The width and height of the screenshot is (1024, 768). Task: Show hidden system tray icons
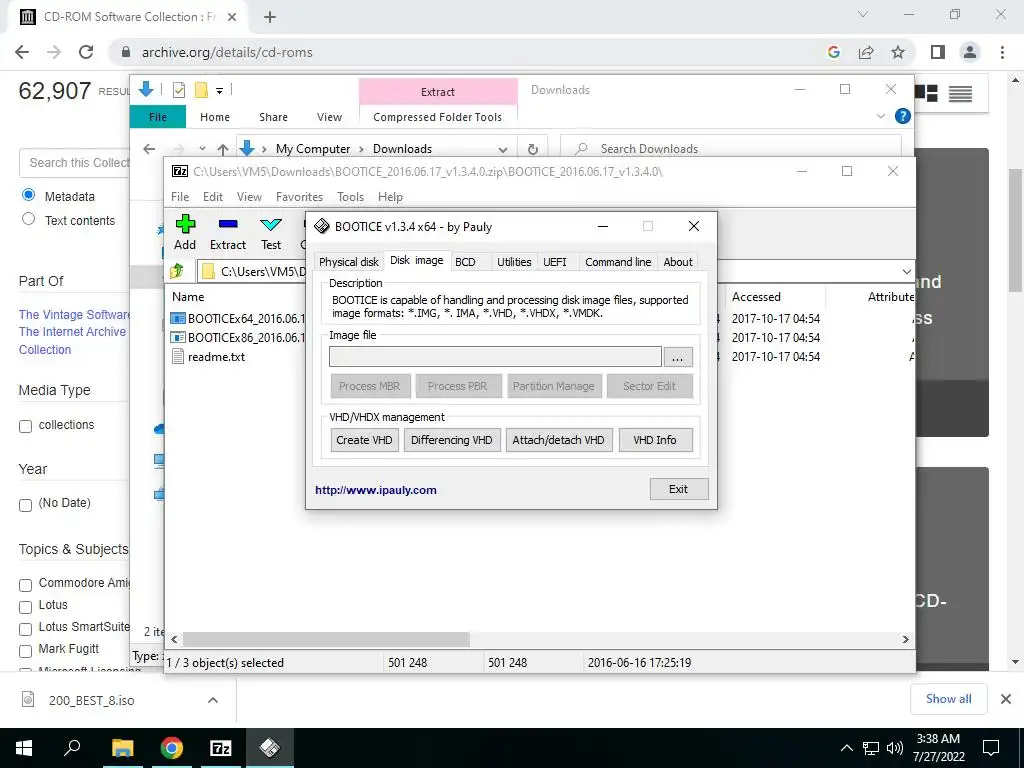tap(846, 748)
